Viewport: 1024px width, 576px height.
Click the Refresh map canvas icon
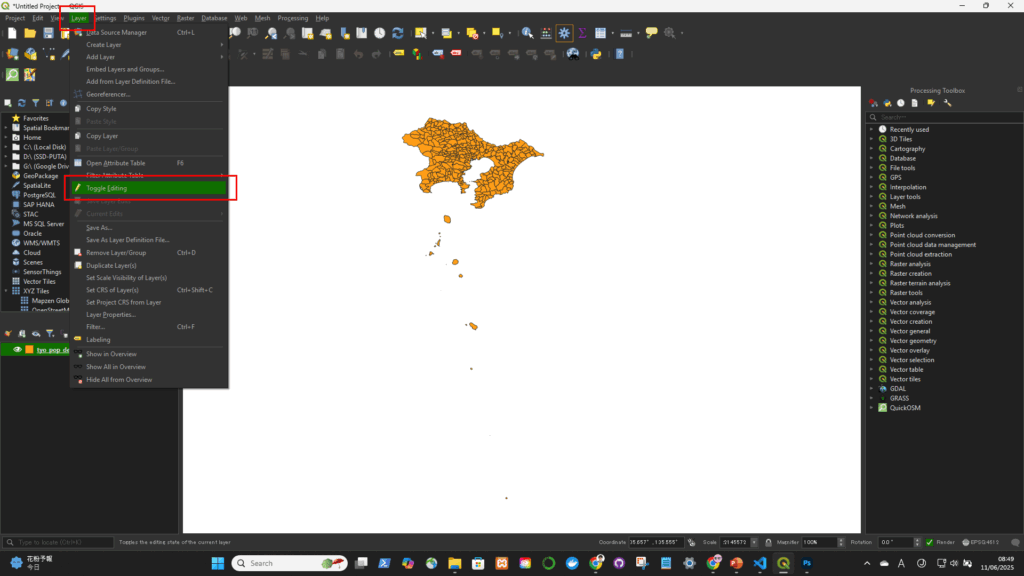397,33
